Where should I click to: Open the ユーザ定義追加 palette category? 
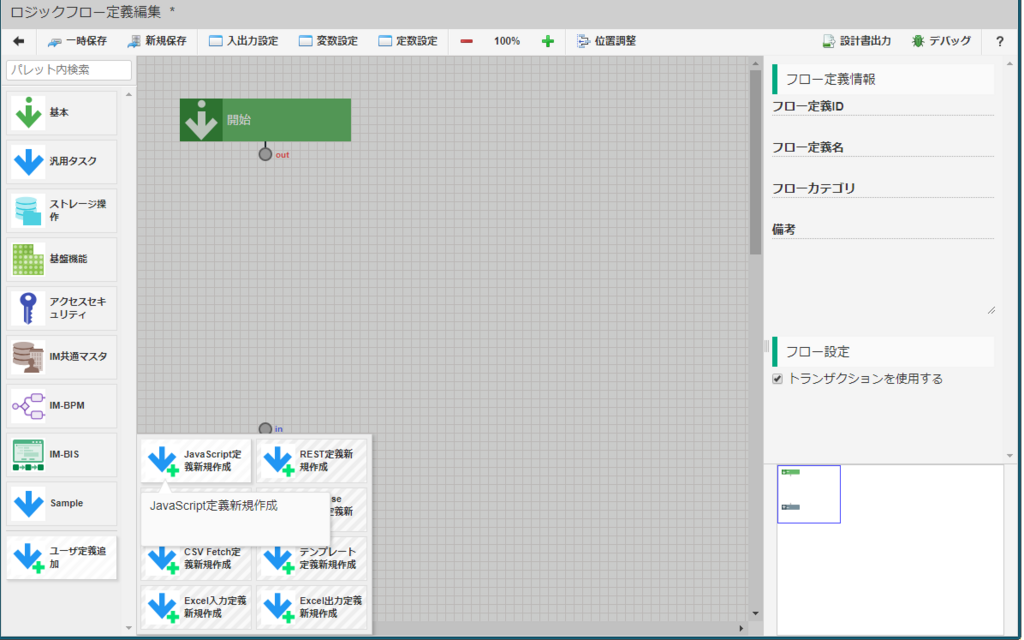pos(62,557)
